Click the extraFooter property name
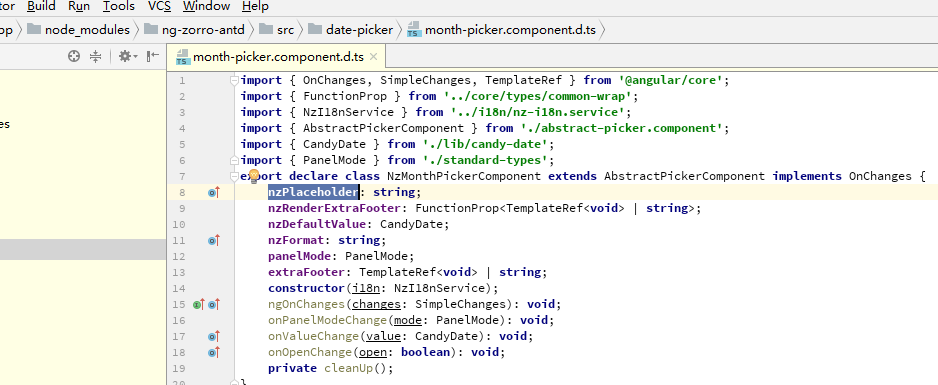 click(x=306, y=272)
